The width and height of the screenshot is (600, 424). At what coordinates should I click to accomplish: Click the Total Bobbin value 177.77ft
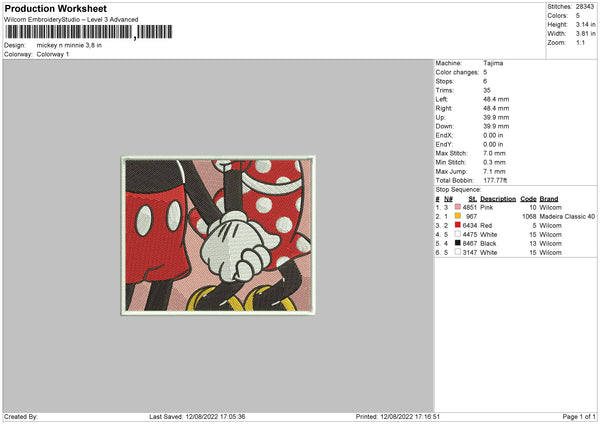[x=495, y=180]
